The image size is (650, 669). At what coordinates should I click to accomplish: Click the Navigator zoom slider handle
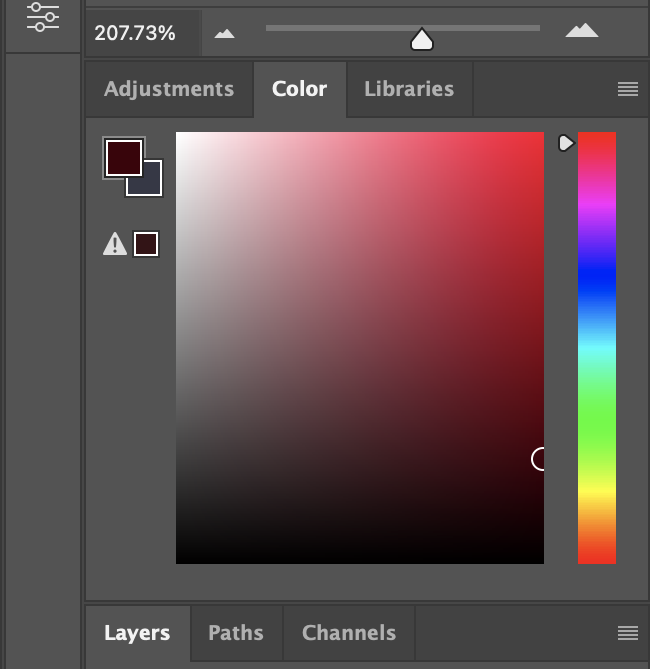422,40
